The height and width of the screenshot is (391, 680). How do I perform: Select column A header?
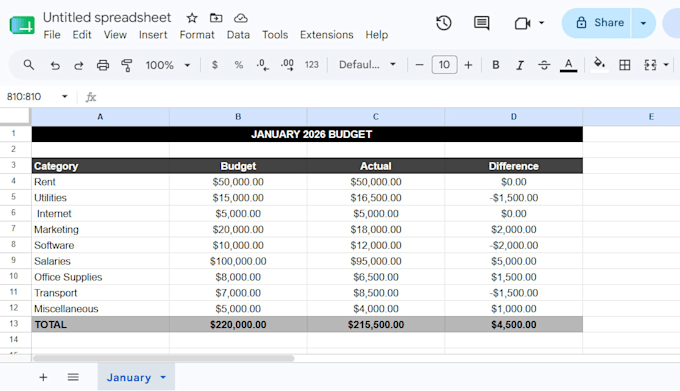click(x=100, y=117)
